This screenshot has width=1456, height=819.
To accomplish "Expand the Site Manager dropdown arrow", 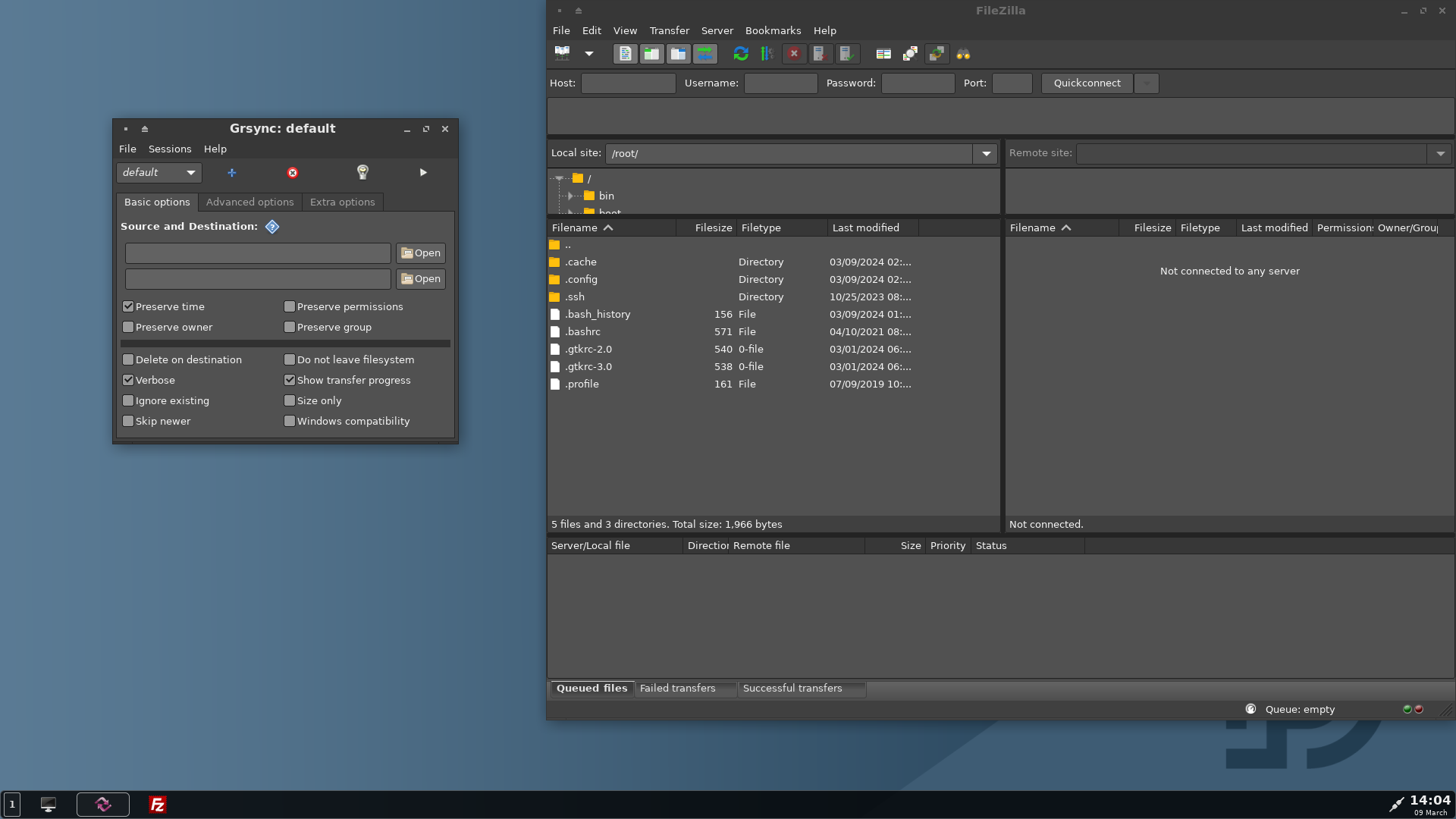I will [x=588, y=54].
